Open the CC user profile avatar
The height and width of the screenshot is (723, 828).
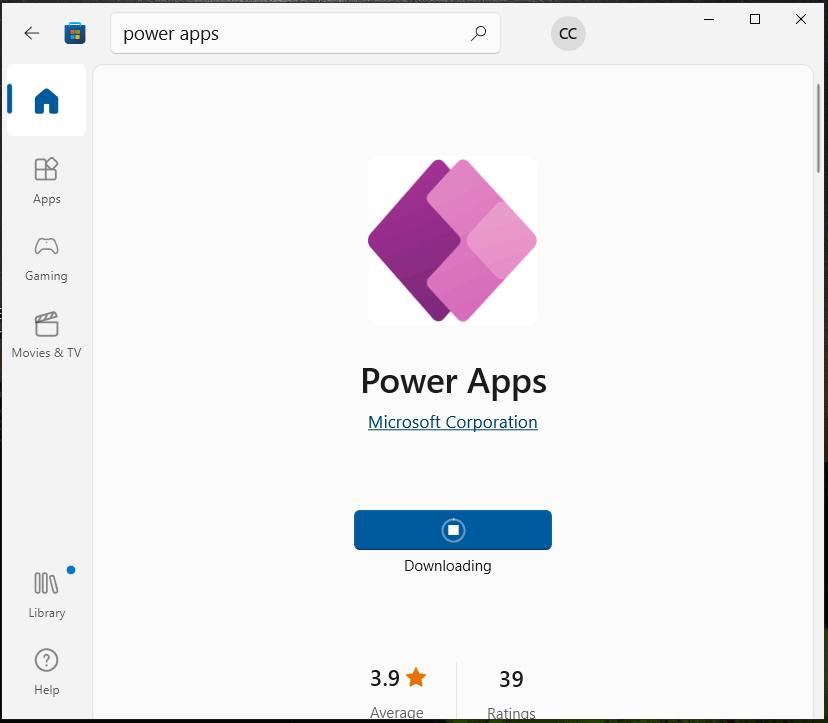coord(568,33)
